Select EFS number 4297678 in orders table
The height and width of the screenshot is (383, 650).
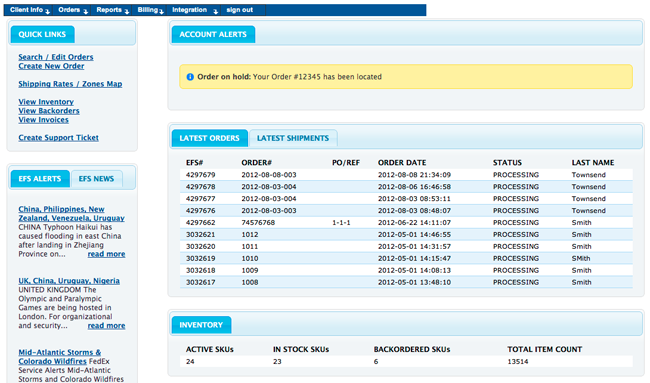click(201, 187)
